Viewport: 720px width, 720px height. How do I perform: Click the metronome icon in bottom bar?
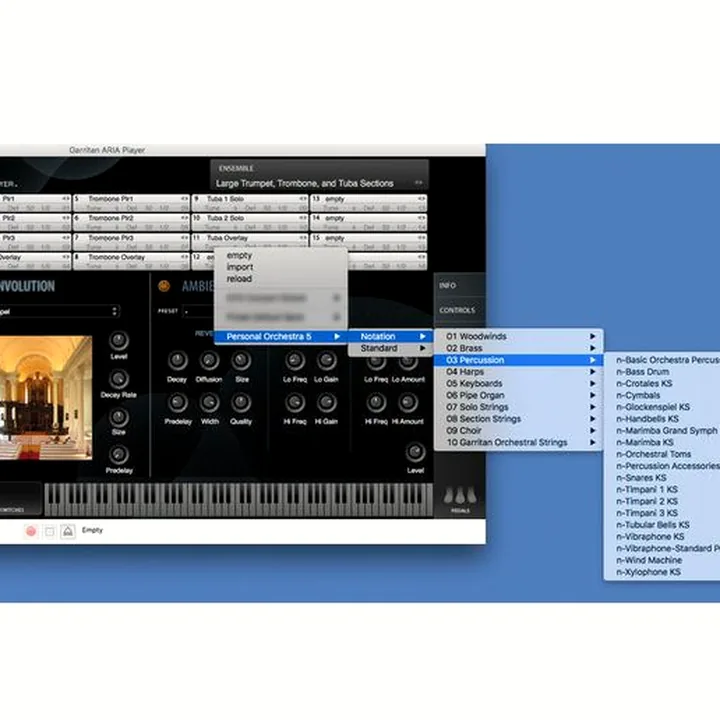68,531
